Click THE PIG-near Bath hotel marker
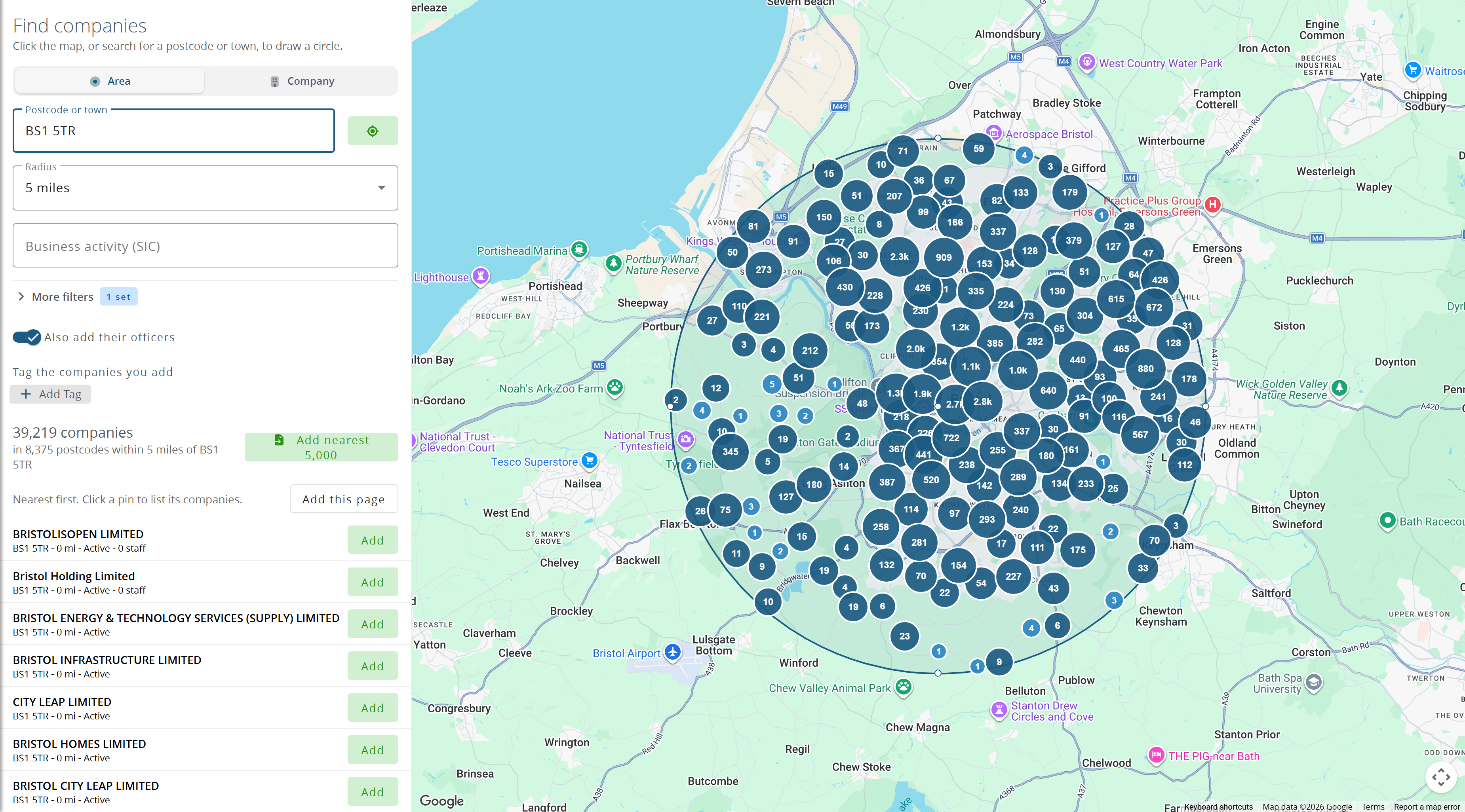1465x812 pixels. click(1156, 755)
